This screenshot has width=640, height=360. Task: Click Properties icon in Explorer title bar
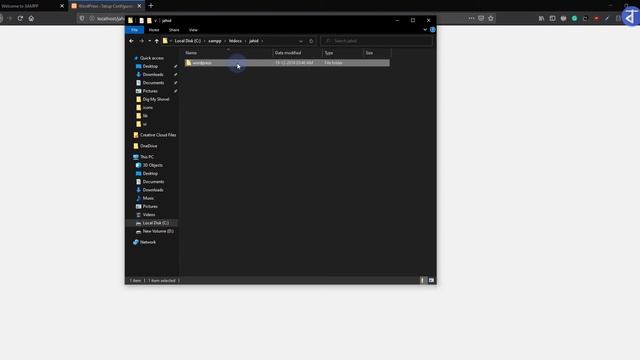[141, 20]
